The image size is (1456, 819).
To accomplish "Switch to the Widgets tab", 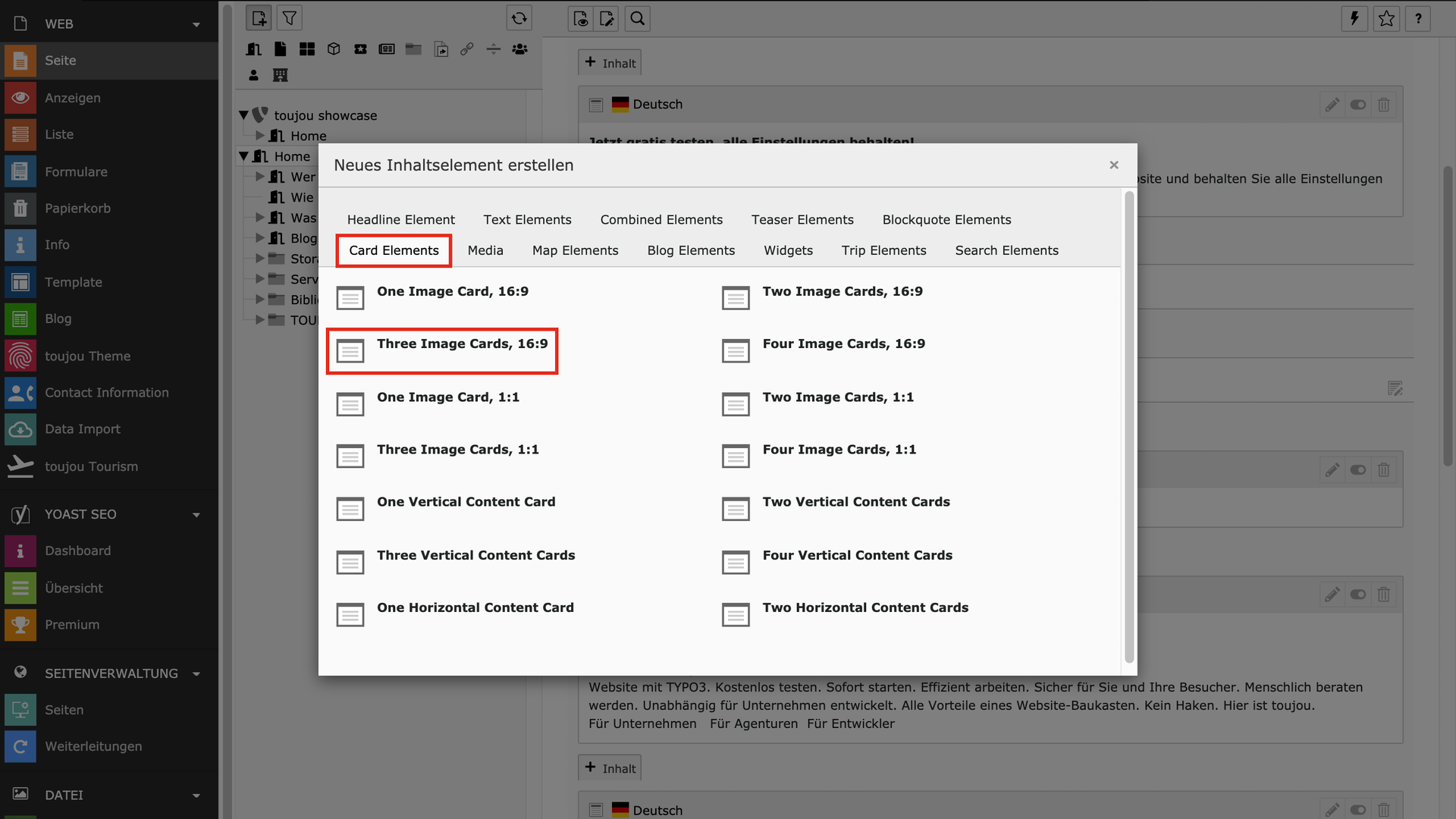I will tap(788, 250).
